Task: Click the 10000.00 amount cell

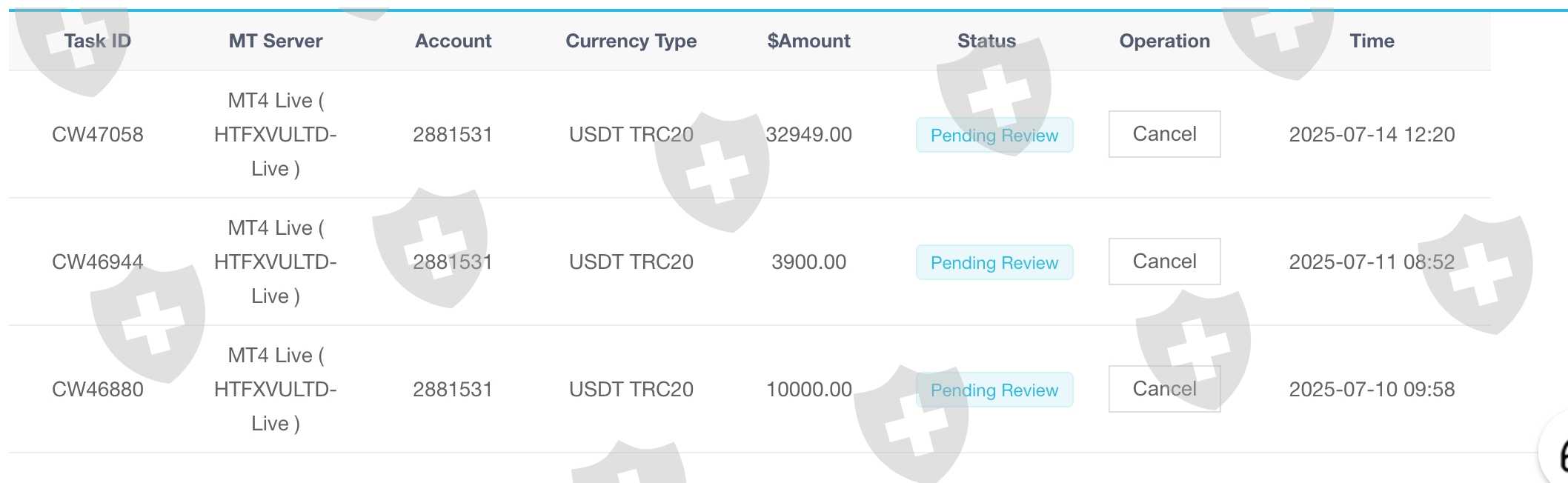Action: coord(808,389)
